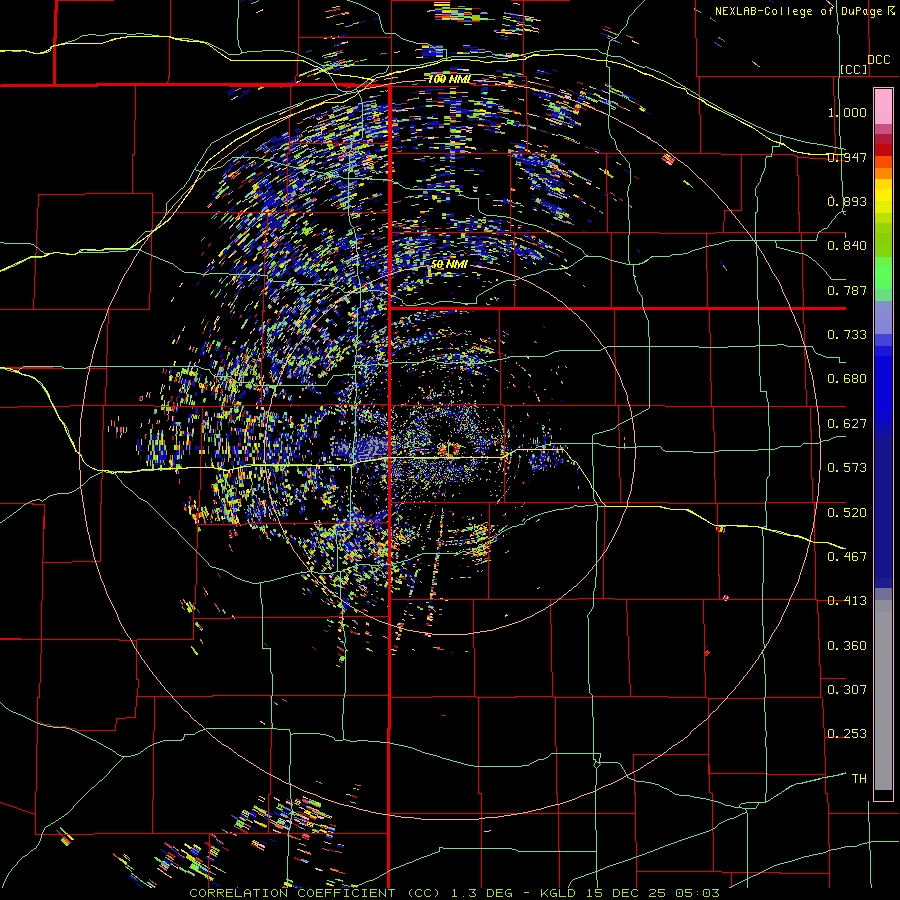900x900 pixels.
Task: Click the Correlation Coefficient KGLD timestamp caption
Action: tap(454, 893)
